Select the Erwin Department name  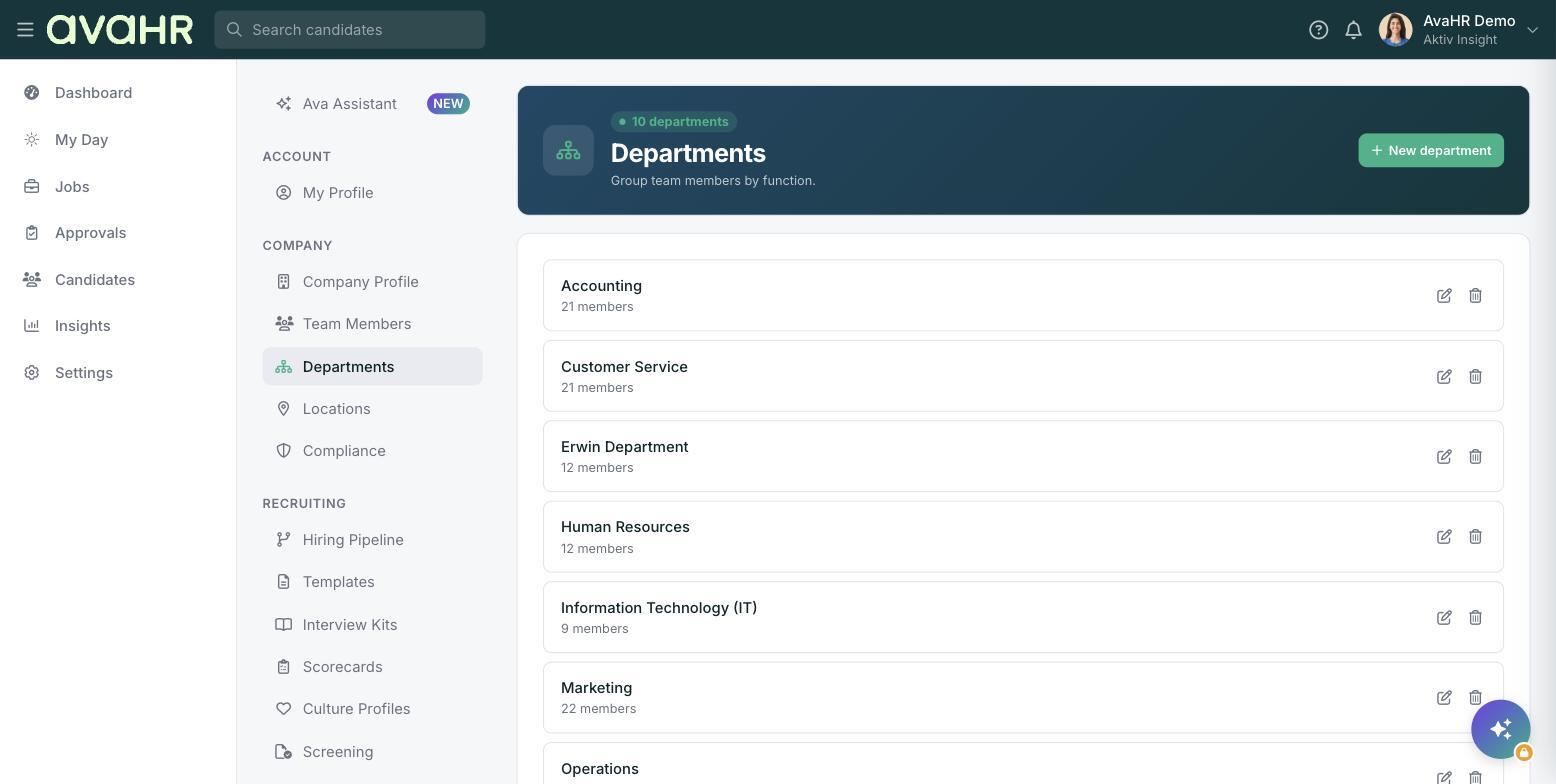(x=624, y=447)
